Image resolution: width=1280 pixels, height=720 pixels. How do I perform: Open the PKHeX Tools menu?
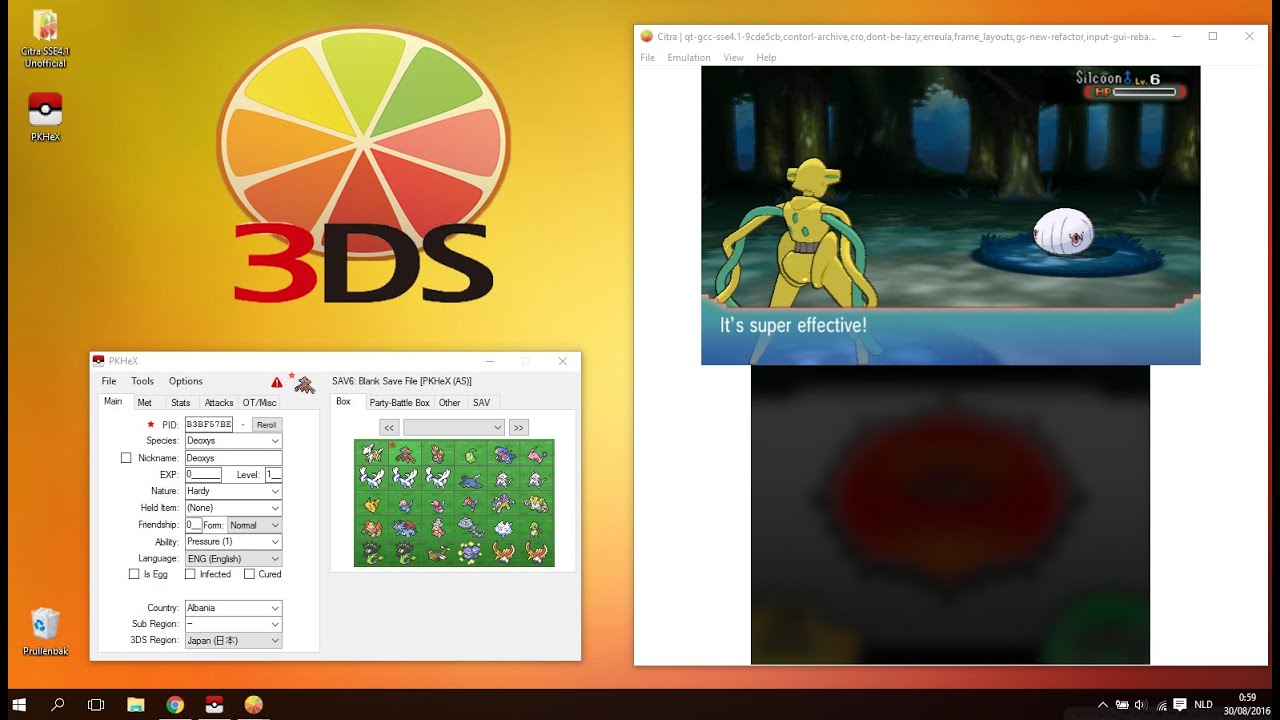click(143, 381)
